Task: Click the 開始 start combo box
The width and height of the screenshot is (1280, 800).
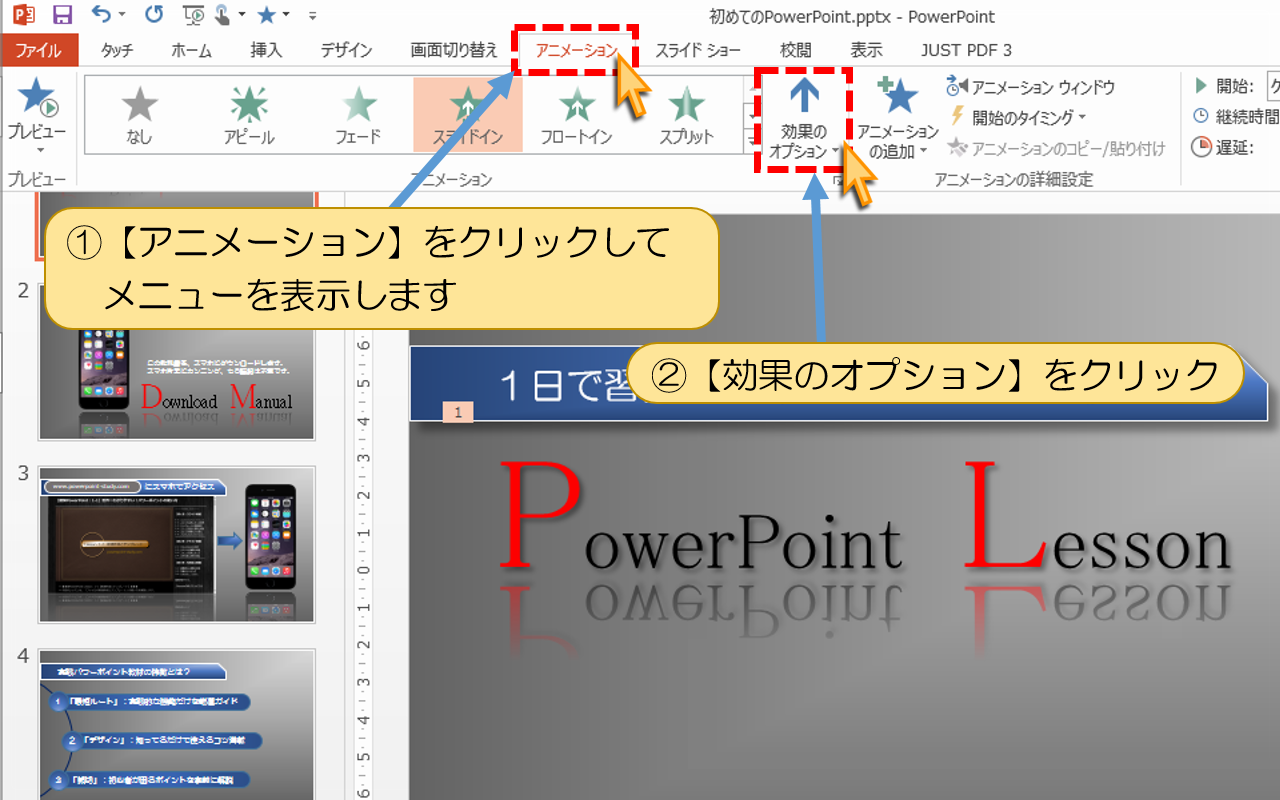Action: (x=1273, y=87)
